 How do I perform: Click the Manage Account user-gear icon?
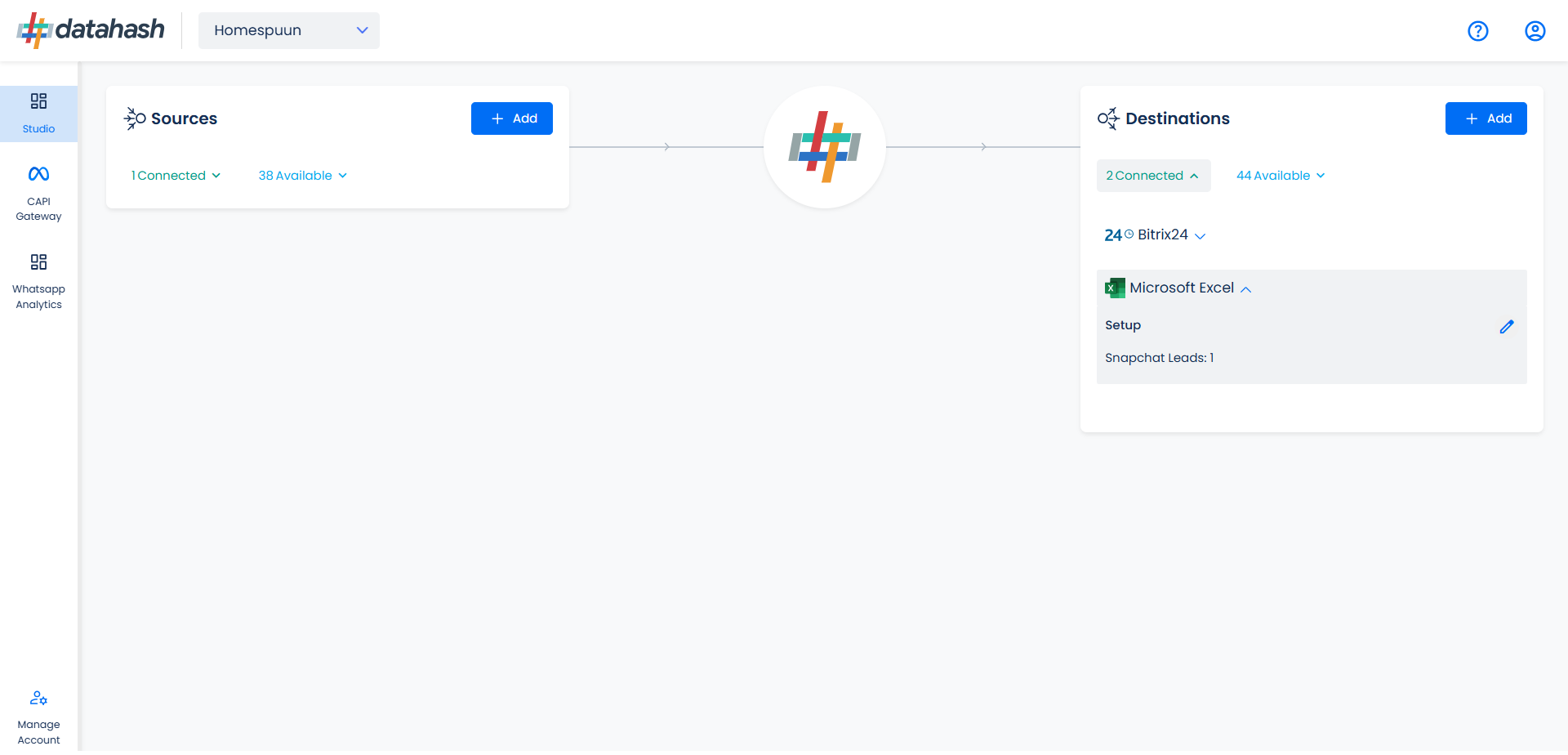(x=38, y=698)
